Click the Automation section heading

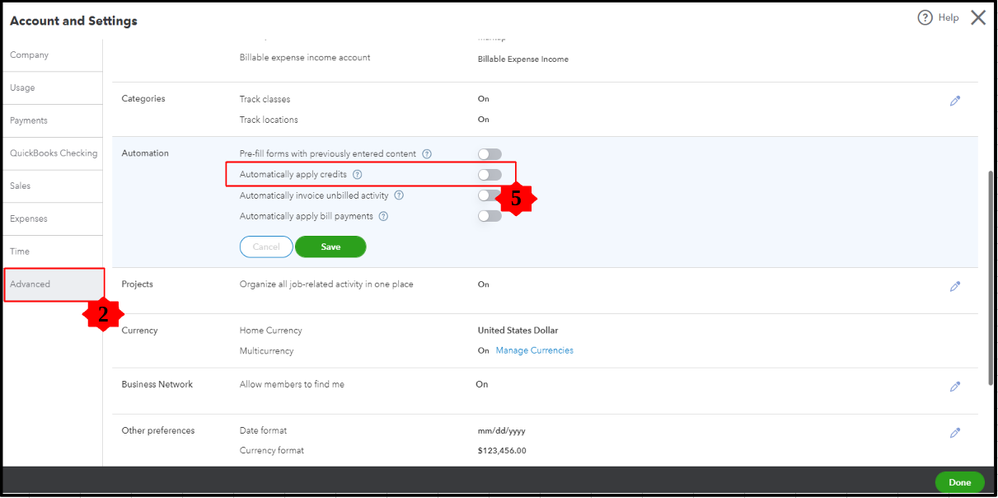click(x=145, y=153)
